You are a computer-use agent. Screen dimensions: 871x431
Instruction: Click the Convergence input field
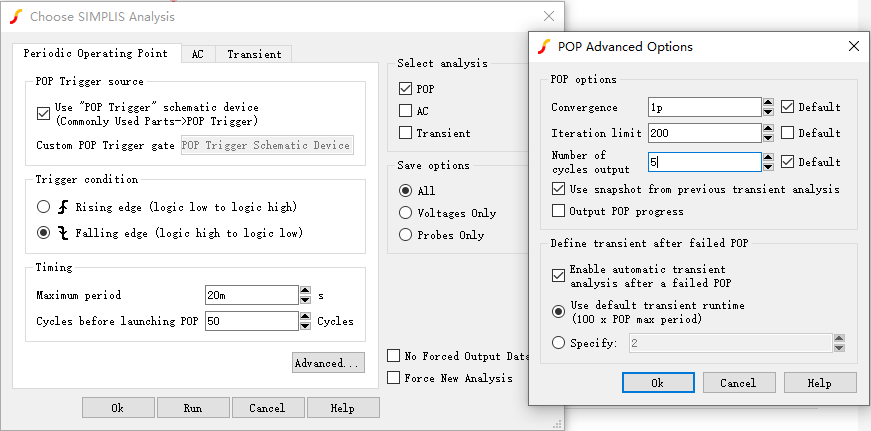tap(704, 108)
